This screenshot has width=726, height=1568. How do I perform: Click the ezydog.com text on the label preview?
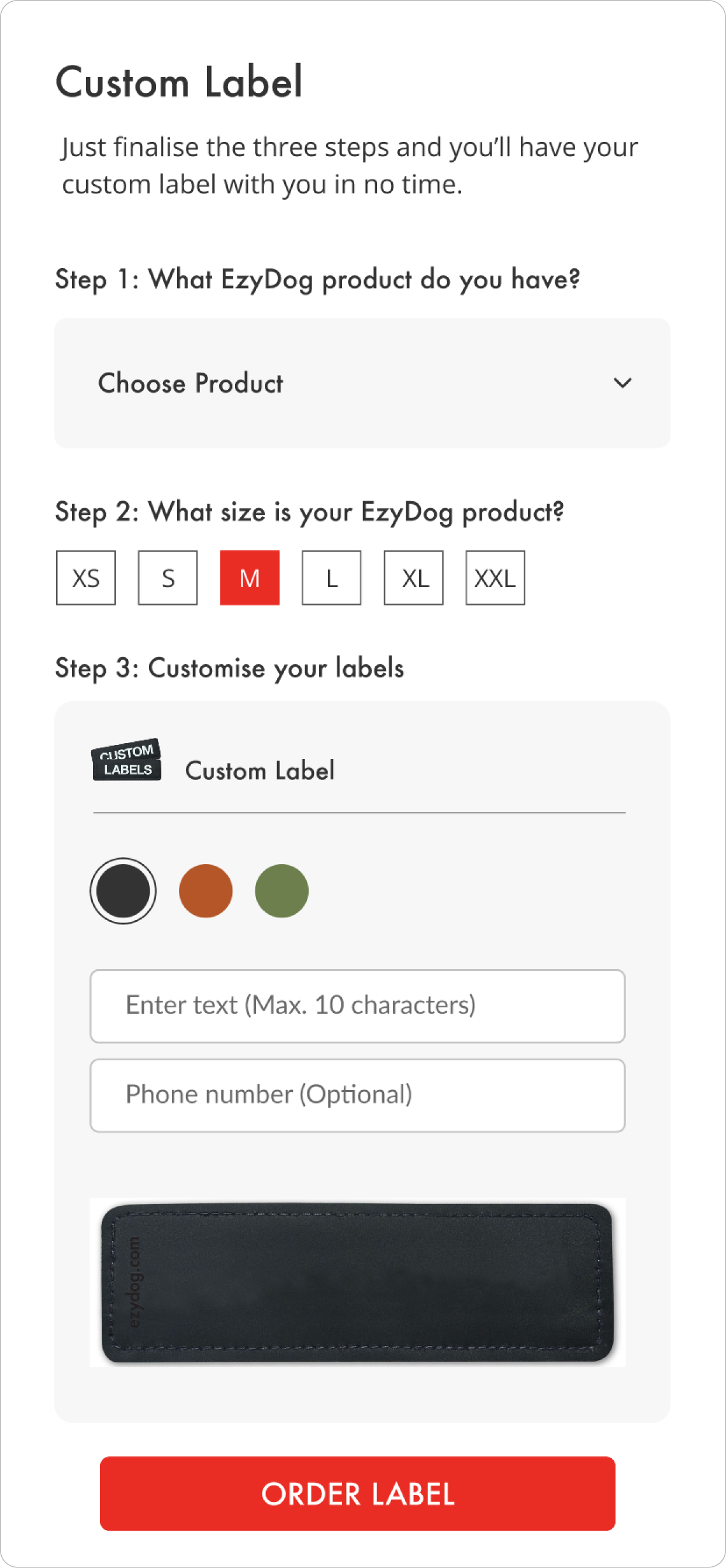[134, 1282]
